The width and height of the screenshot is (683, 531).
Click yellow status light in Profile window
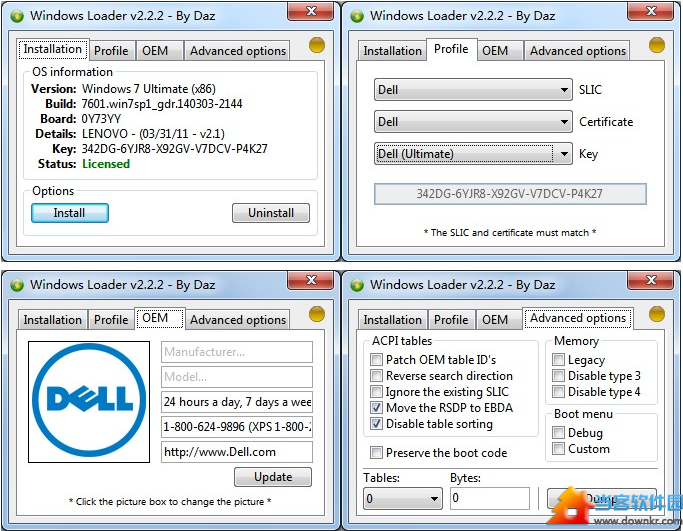pos(656,45)
